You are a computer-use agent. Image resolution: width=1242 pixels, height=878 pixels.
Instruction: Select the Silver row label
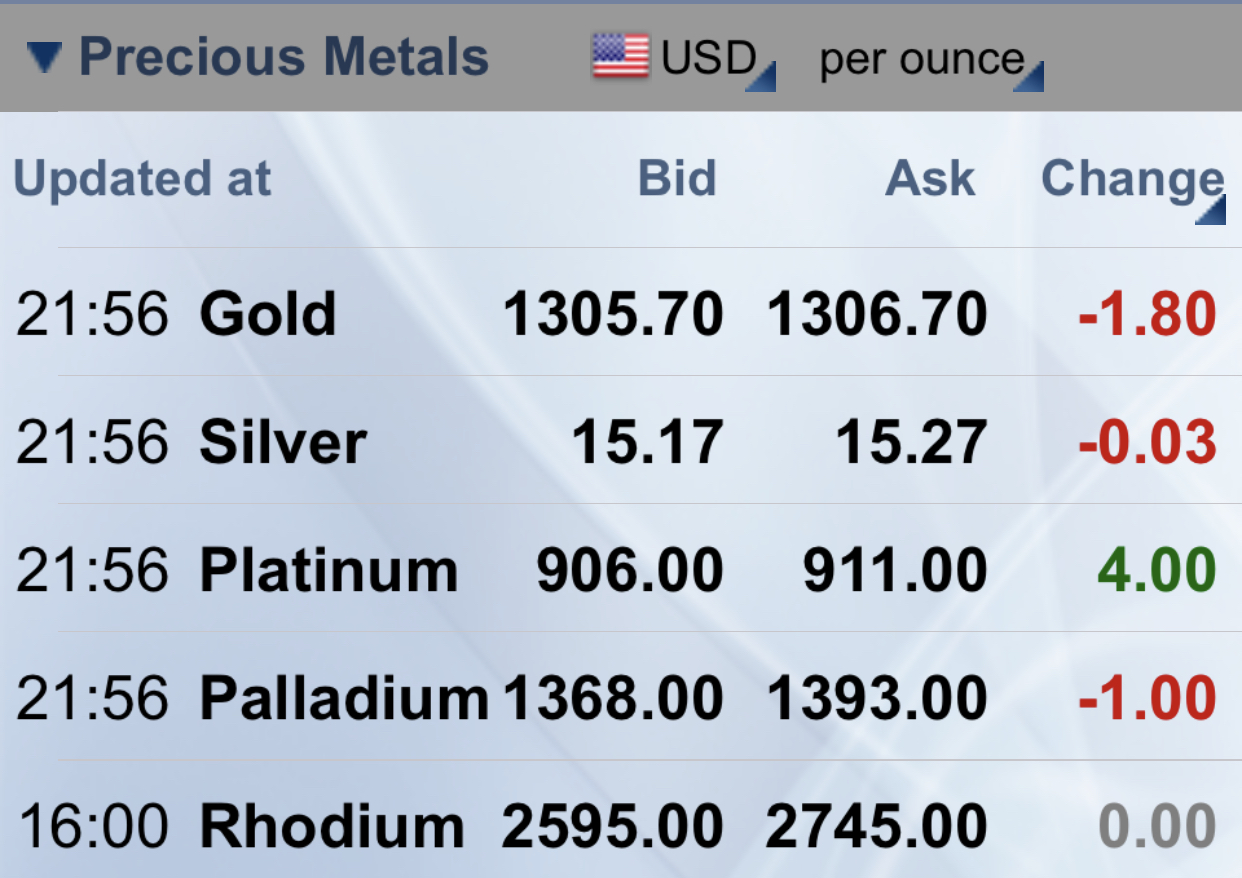coord(283,442)
